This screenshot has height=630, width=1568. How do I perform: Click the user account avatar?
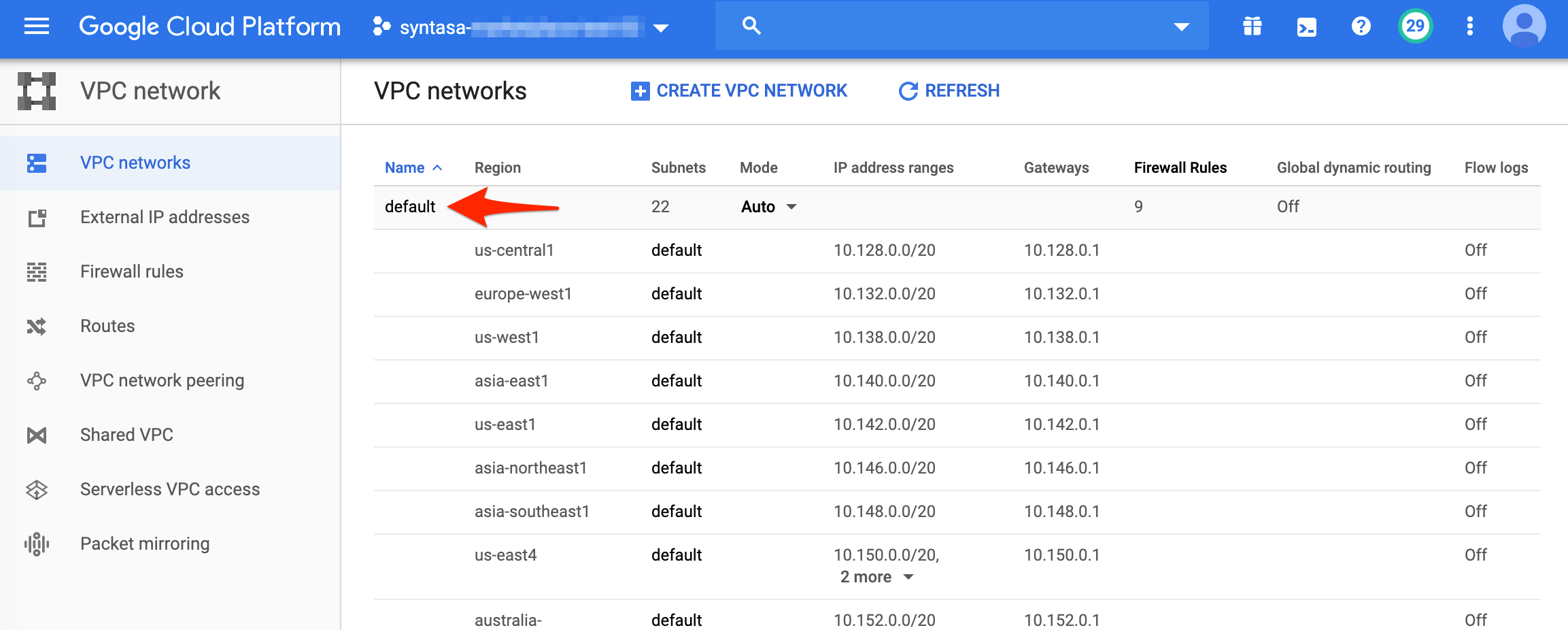point(1524,27)
